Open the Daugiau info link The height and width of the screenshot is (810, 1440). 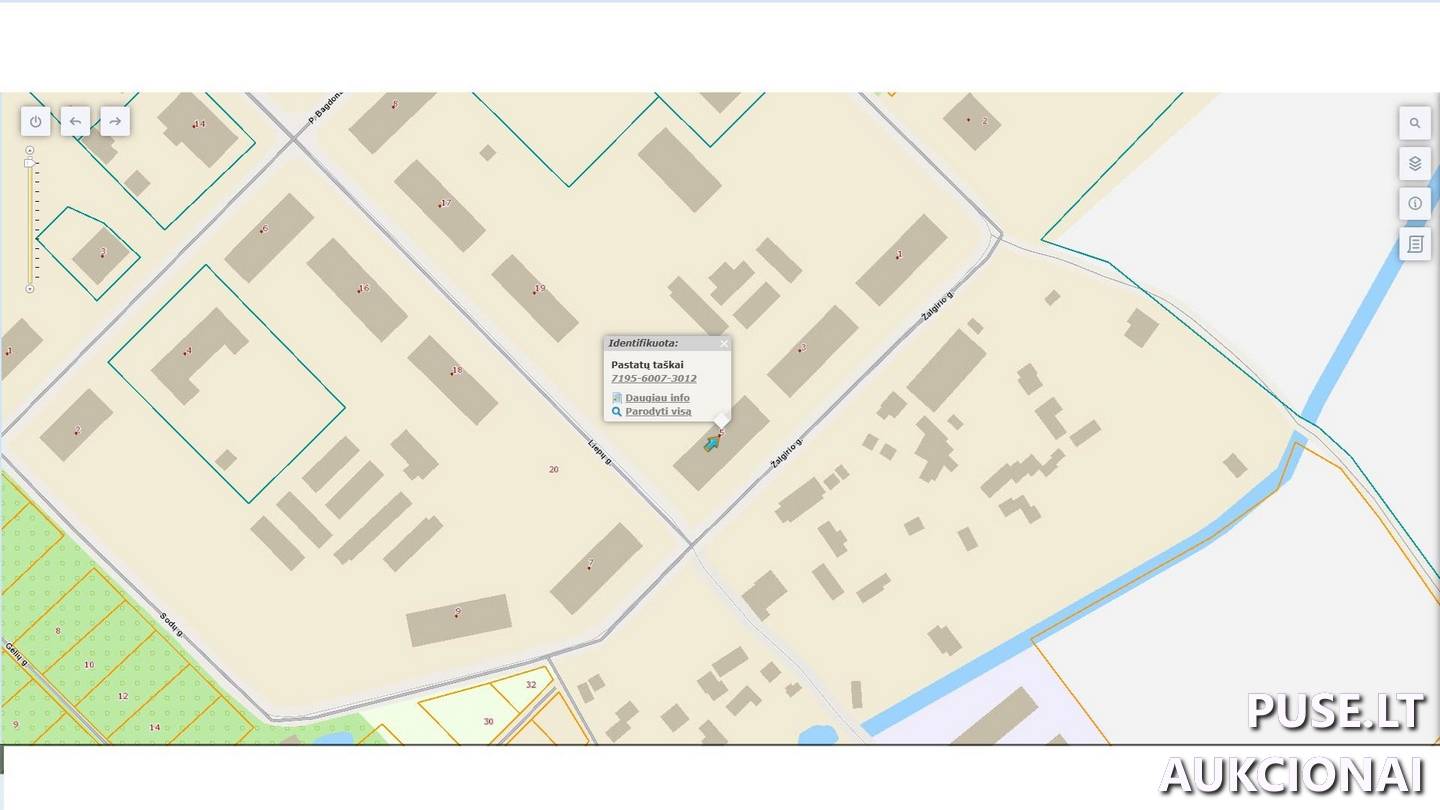pyautogui.click(x=657, y=398)
